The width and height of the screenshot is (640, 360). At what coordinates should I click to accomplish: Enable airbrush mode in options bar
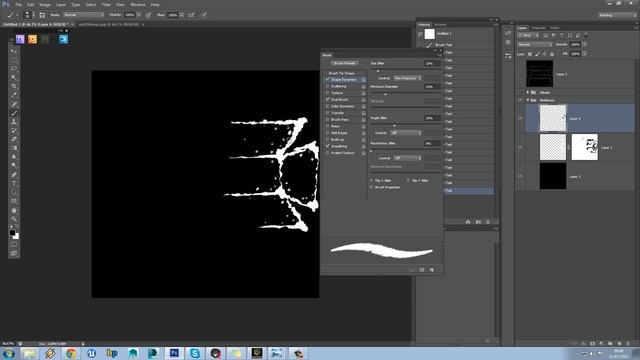[191, 15]
